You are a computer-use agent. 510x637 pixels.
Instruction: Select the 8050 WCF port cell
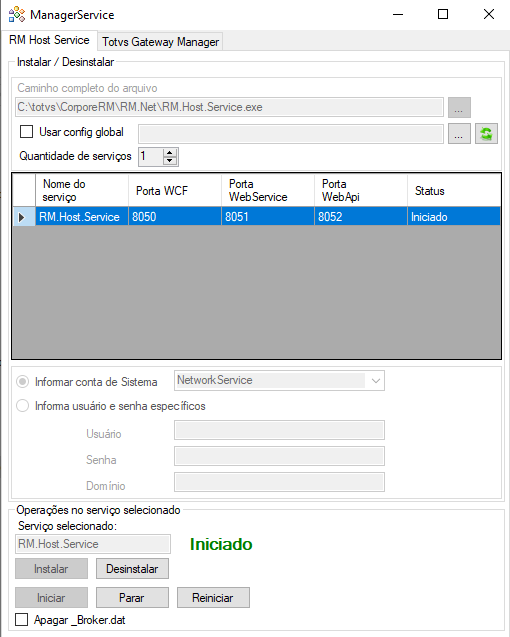175,217
